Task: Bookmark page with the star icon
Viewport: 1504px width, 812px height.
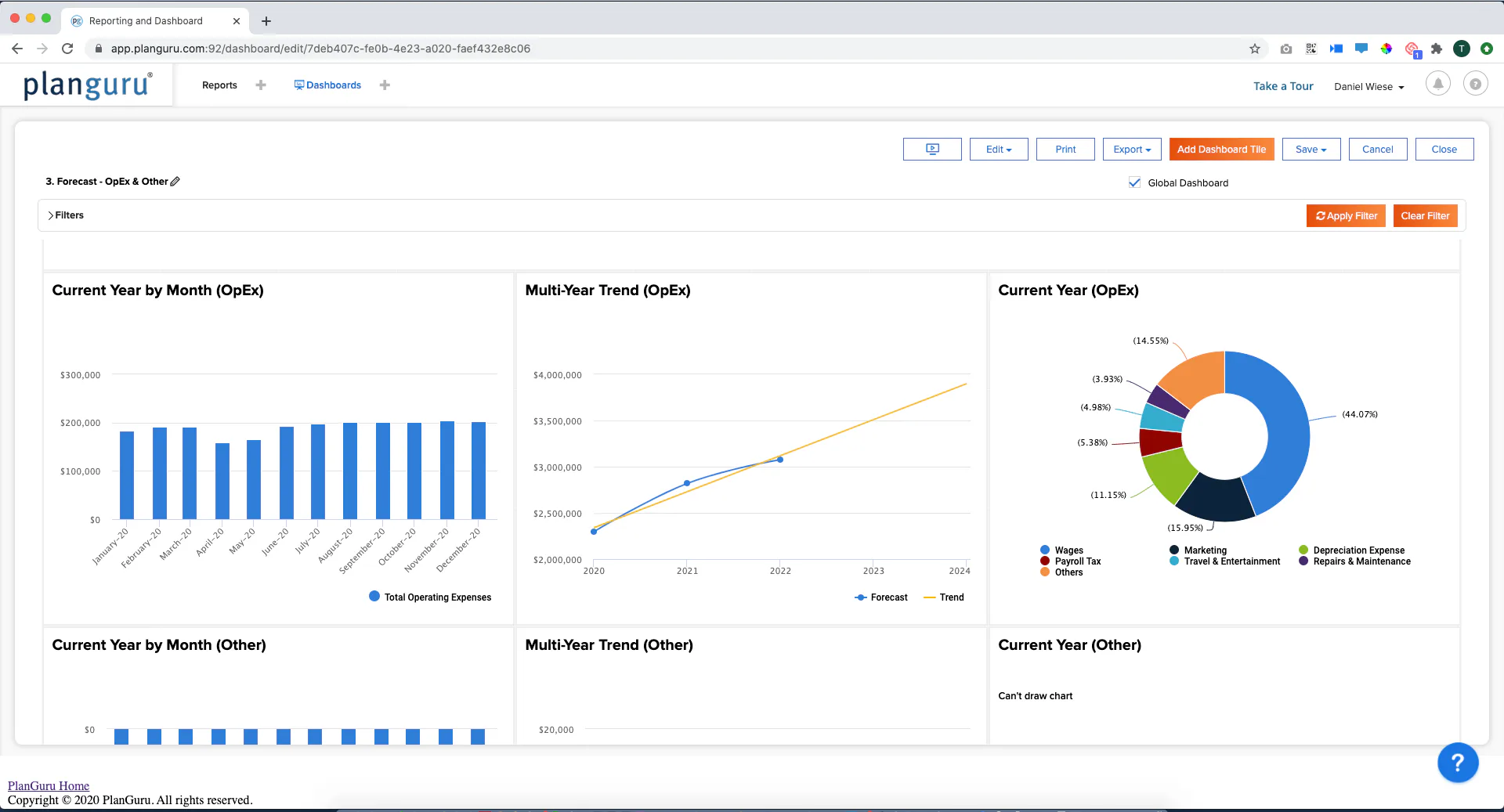Action: point(1255,49)
